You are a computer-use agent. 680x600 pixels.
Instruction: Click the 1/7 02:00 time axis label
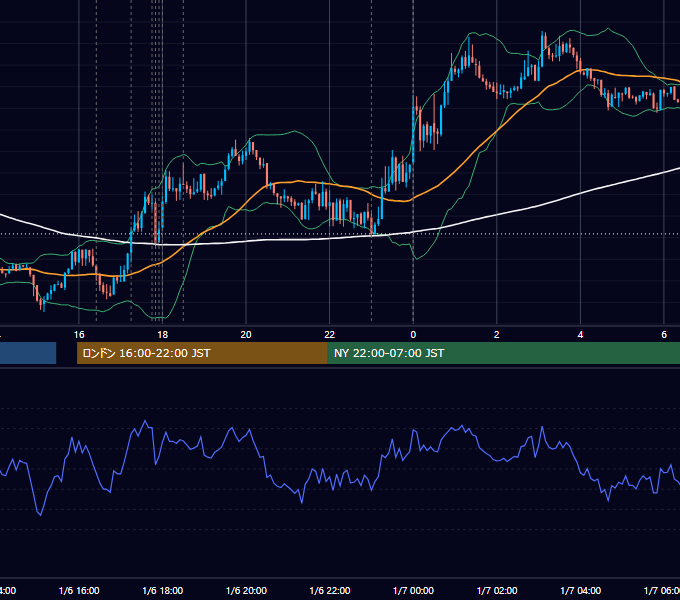point(497,590)
